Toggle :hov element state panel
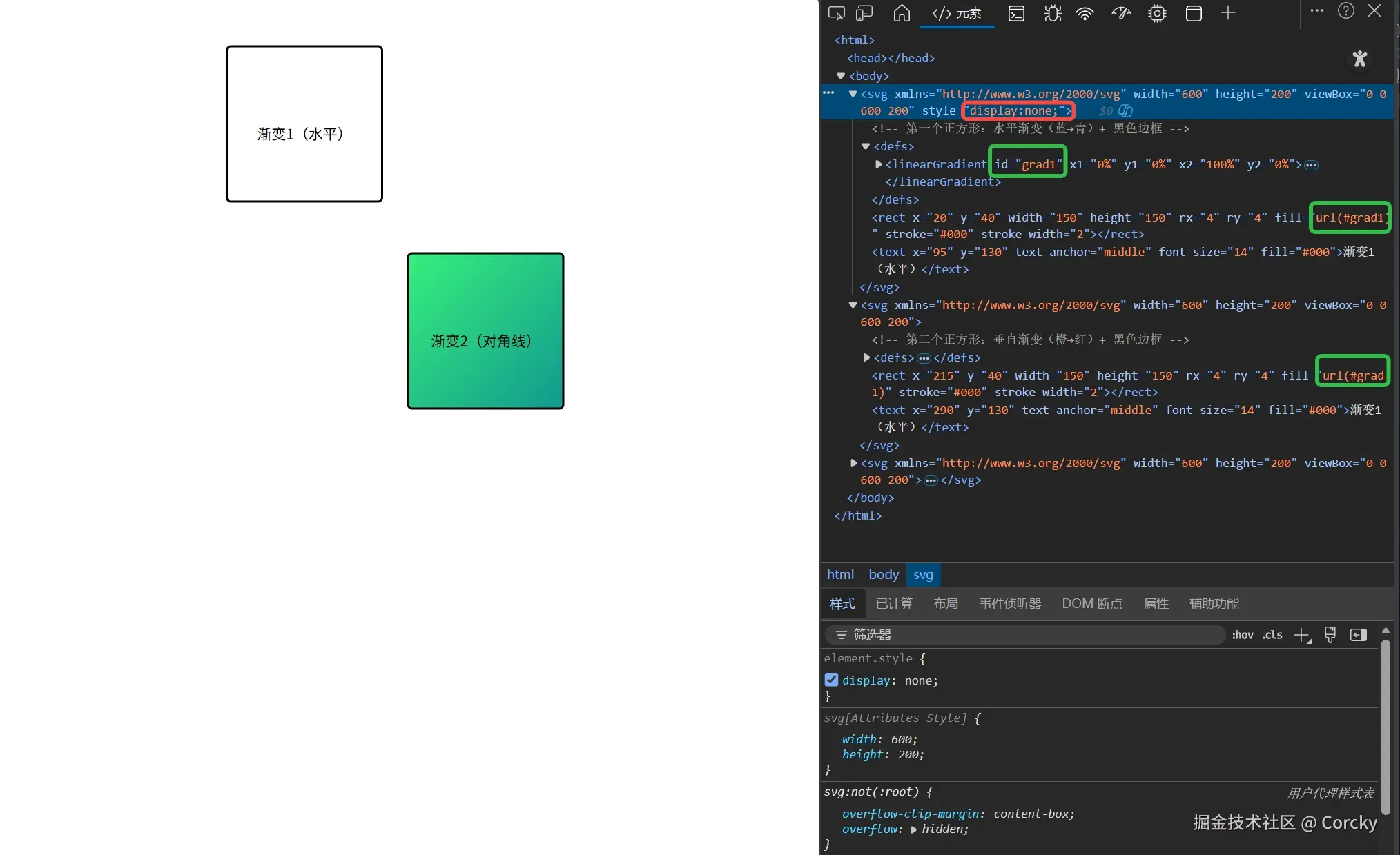The width and height of the screenshot is (1400, 855). tap(1243, 635)
